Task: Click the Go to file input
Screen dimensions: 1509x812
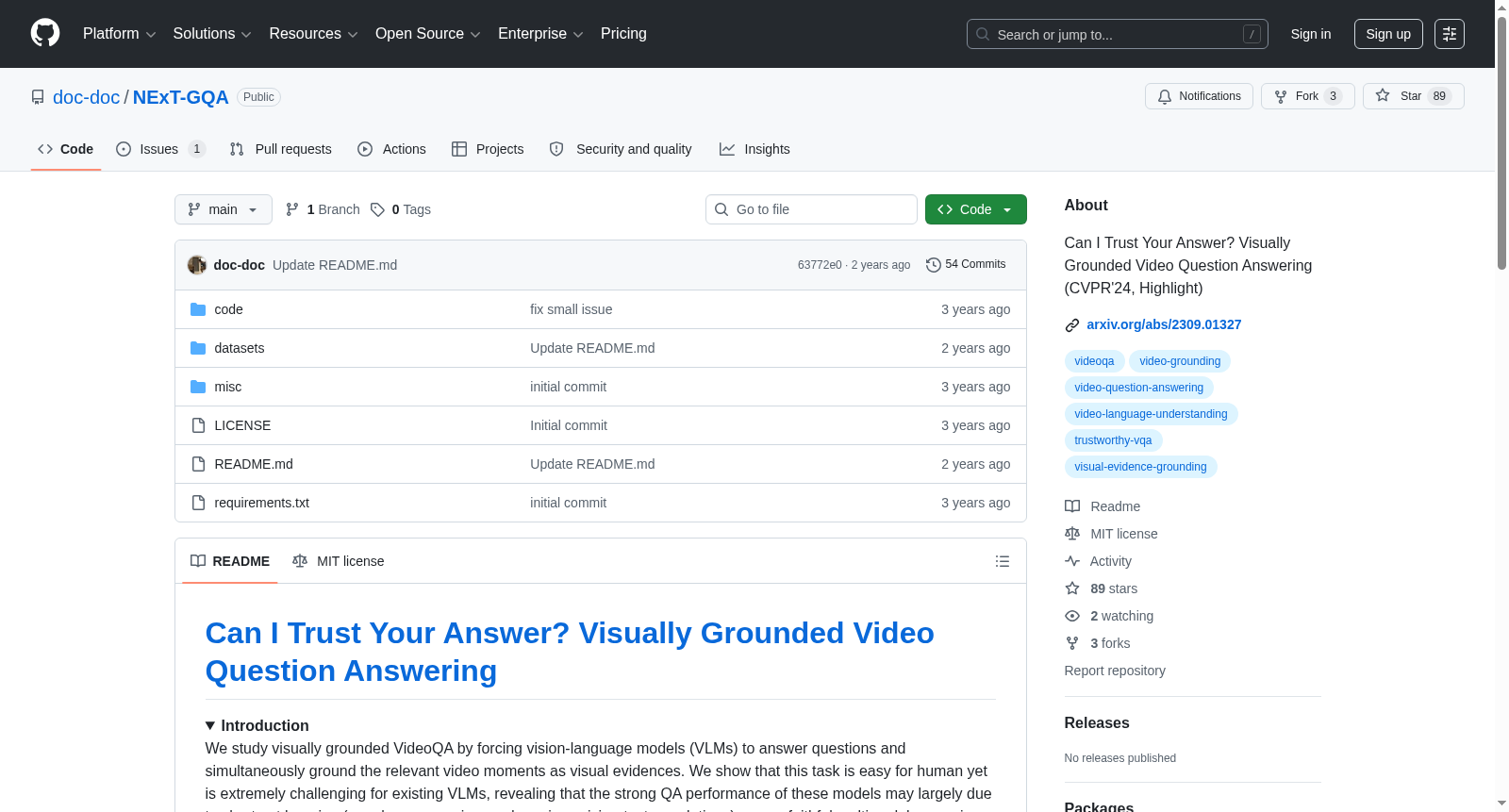Action: 811,209
